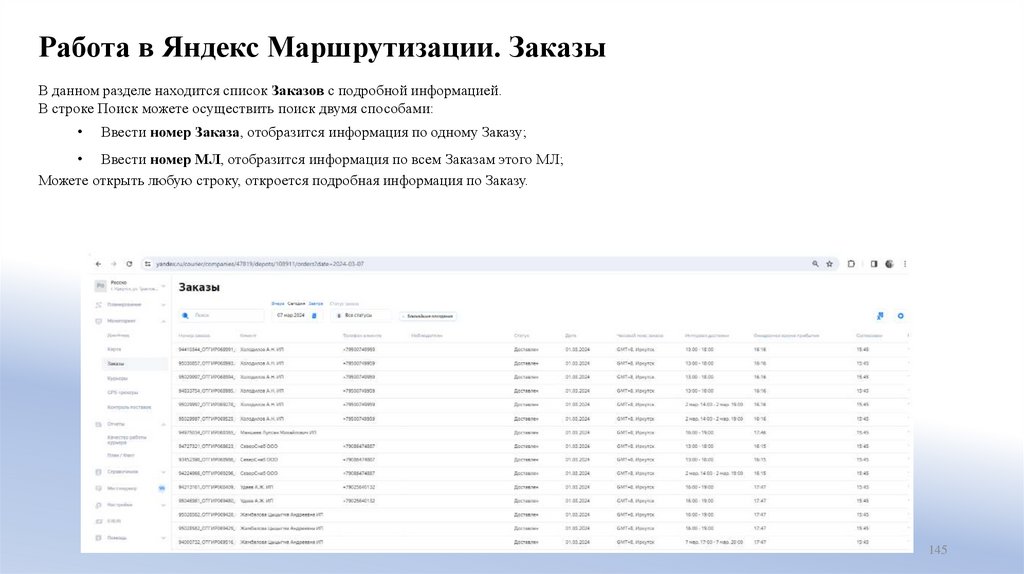Reload the page with refresh icon
The width and height of the screenshot is (1024, 574).
click(x=129, y=264)
